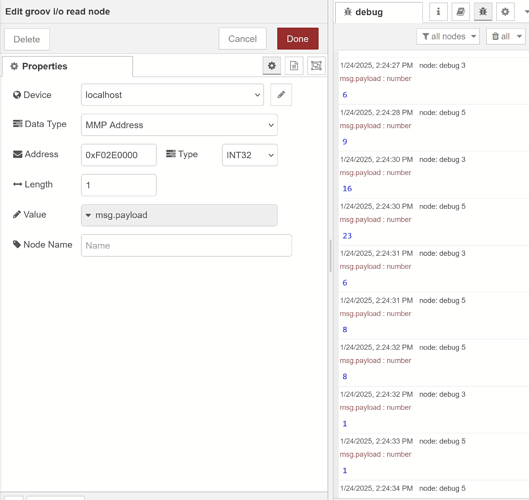Open Data Type MMP Address dropdown

179,125
